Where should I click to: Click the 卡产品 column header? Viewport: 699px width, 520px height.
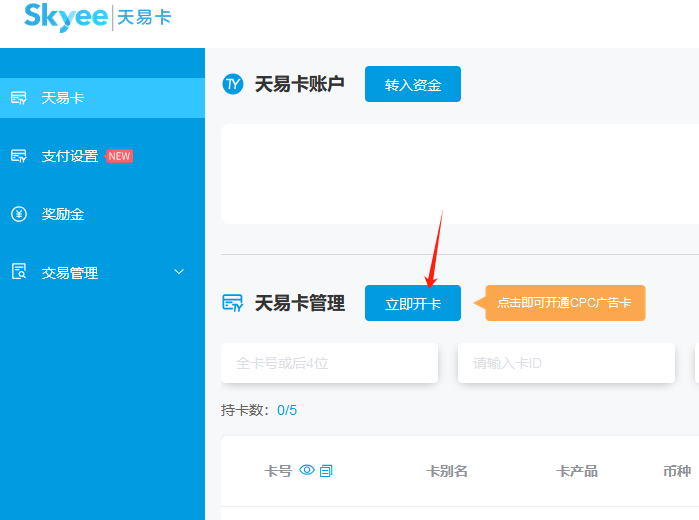[x=577, y=471]
